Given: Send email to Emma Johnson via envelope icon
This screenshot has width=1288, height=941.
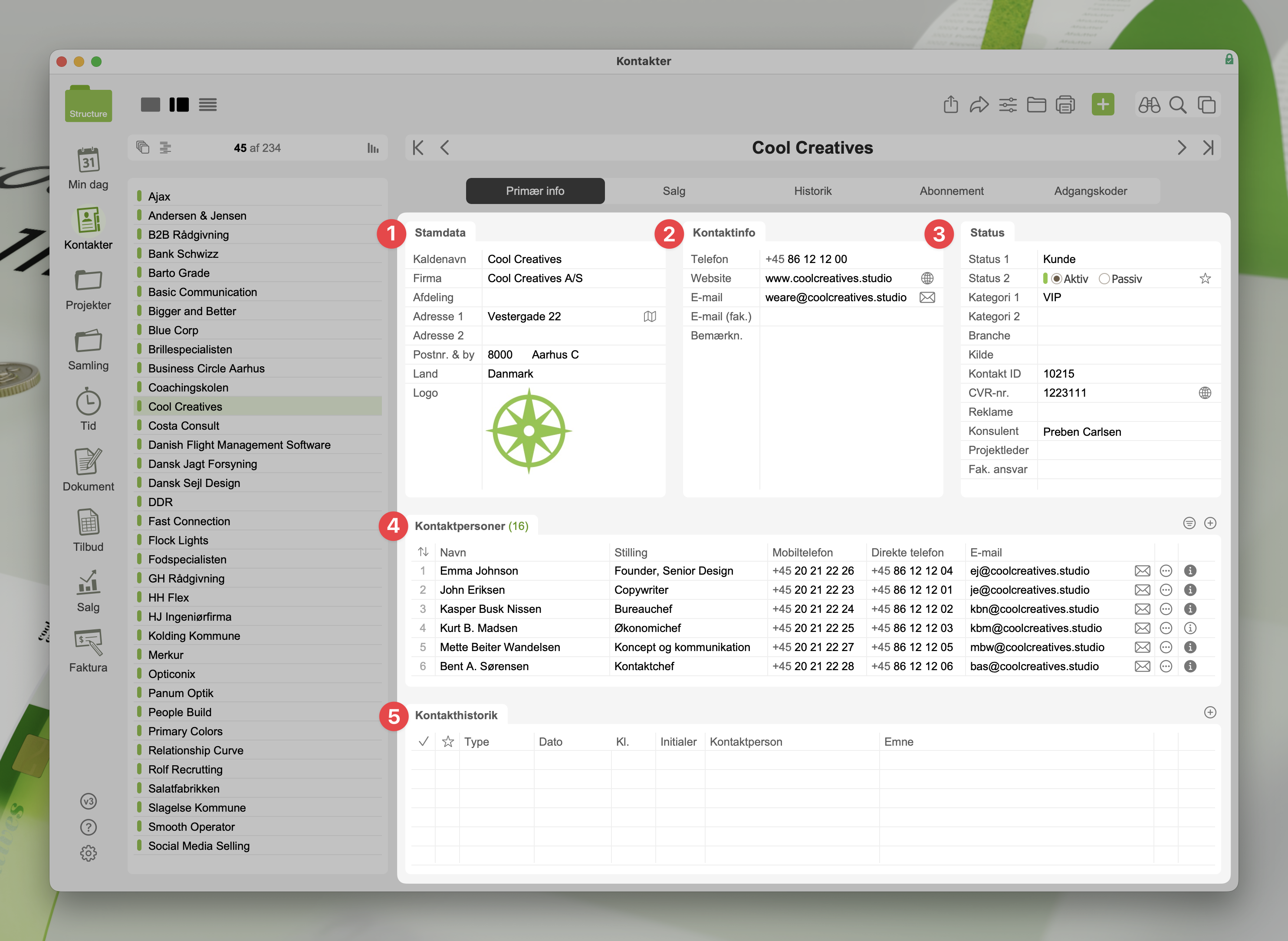Looking at the screenshot, I should pyautogui.click(x=1142, y=571).
